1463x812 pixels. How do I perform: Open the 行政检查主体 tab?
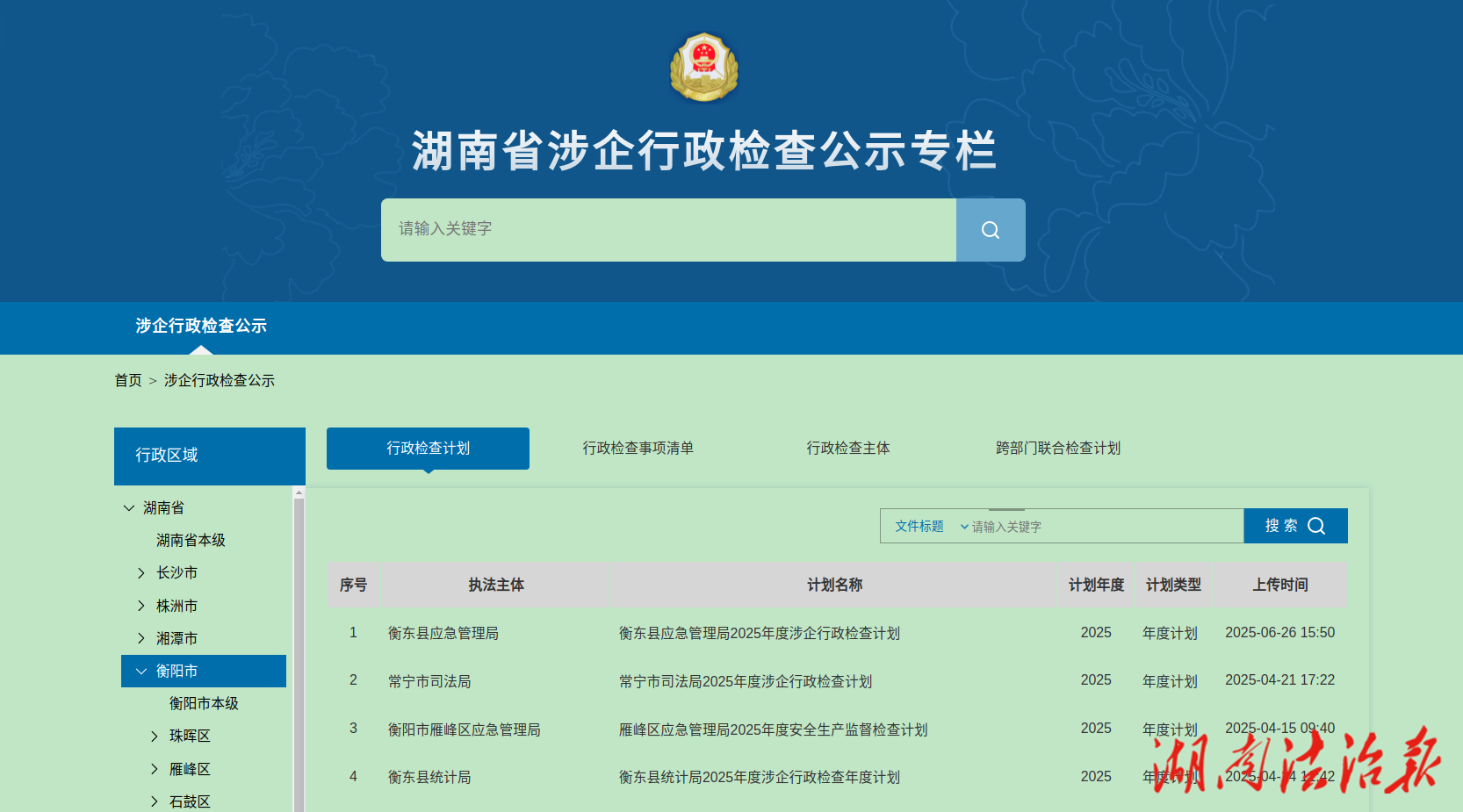(x=847, y=448)
